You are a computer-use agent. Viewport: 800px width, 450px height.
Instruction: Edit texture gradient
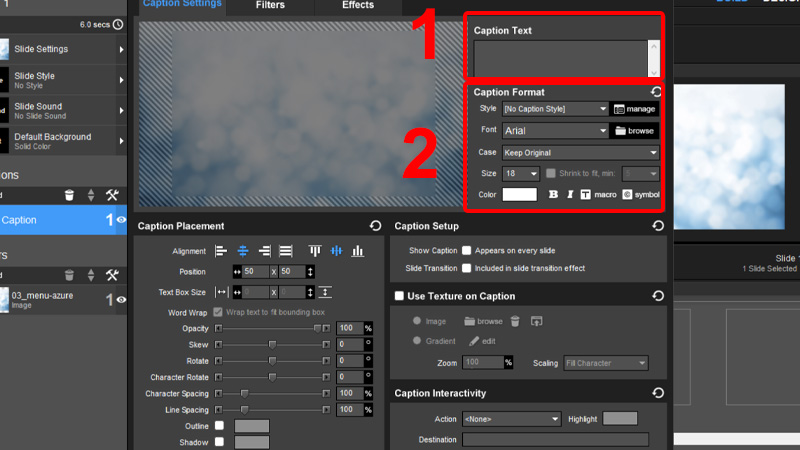pos(482,341)
